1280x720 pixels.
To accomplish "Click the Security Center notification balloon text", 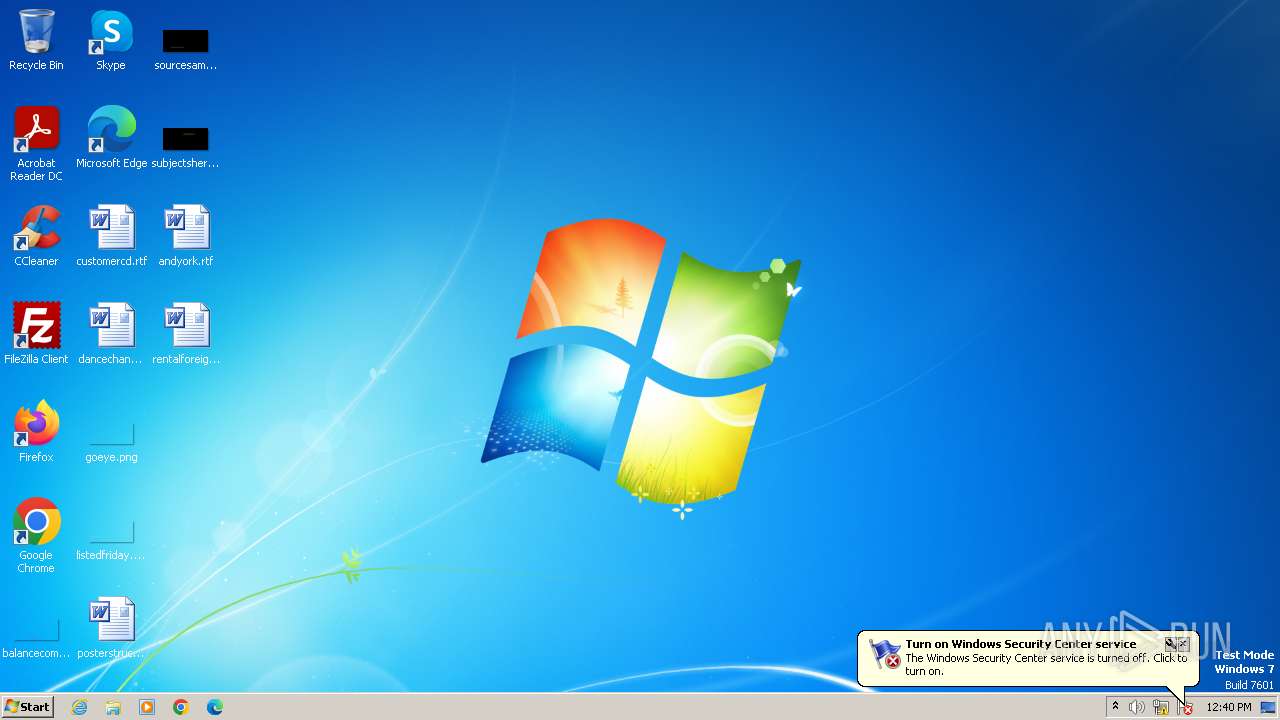I will (1046, 664).
